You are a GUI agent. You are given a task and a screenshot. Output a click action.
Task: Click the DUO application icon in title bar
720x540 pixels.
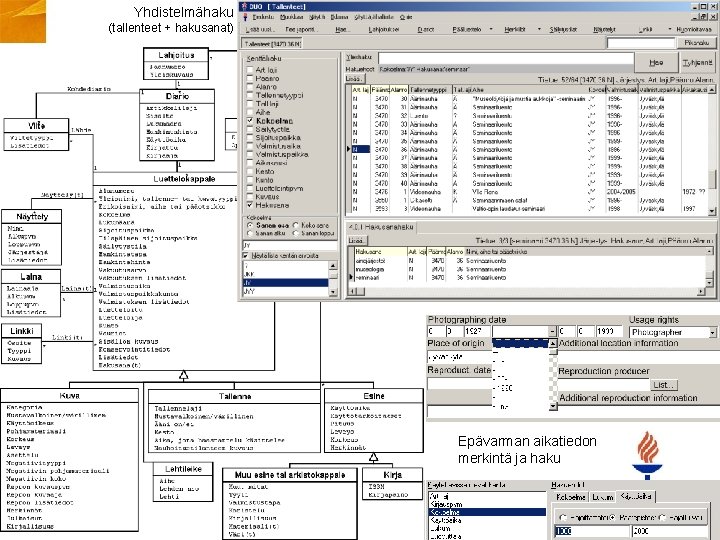point(245,6)
